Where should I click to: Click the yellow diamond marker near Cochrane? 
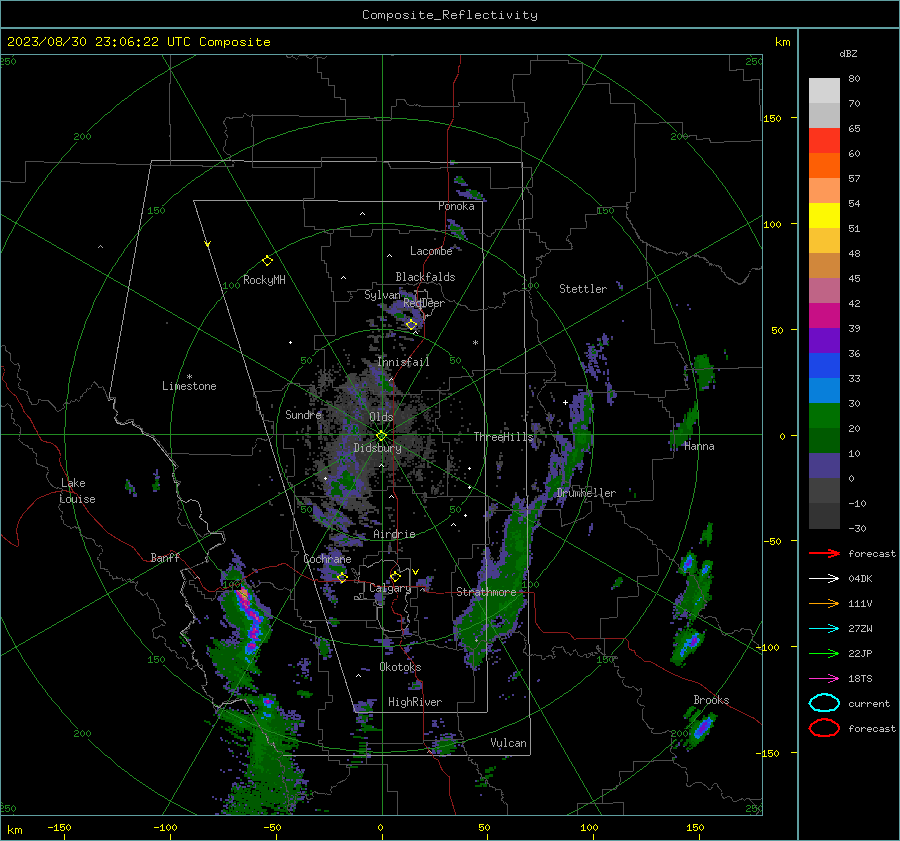[342, 577]
